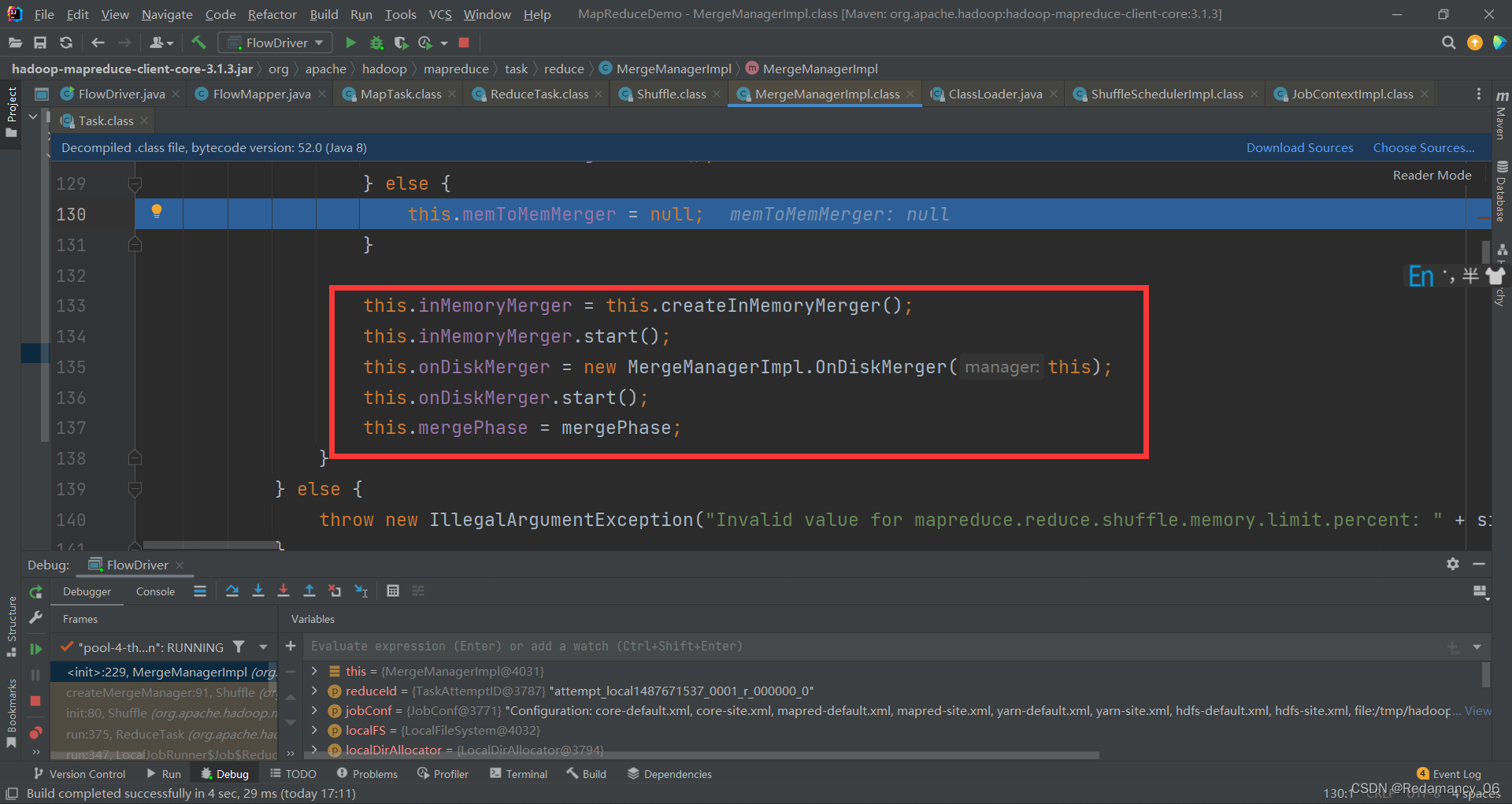
Task: Open the Refactor menu
Action: 272,14
